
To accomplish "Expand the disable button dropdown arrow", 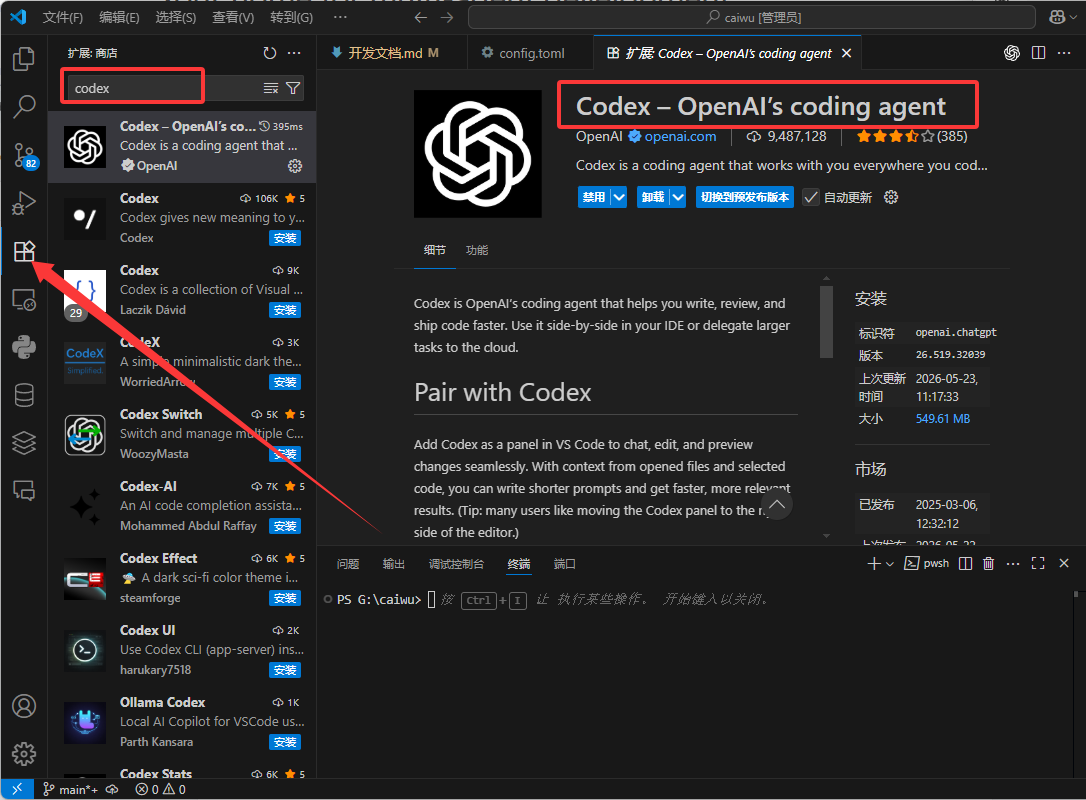I will point(619,197).
